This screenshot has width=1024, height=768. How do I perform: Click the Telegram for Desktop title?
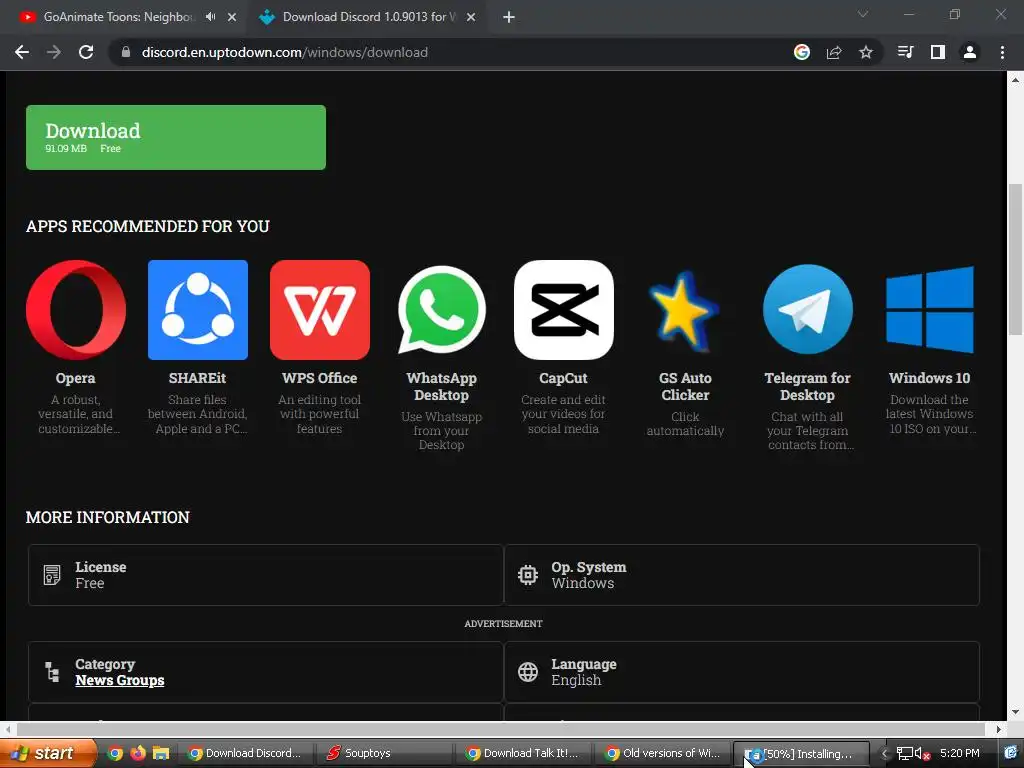coord(807,387)
